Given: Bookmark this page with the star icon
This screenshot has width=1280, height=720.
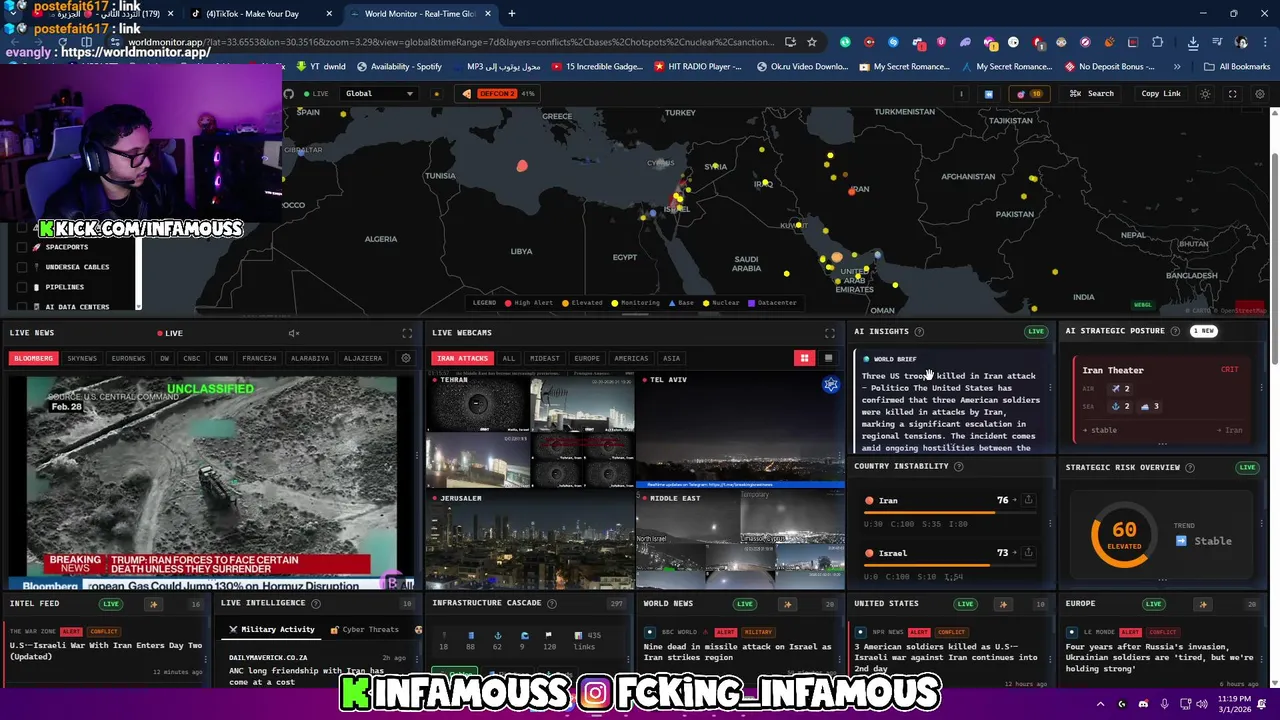Looking at the screenshot, I should click(811, 42).
